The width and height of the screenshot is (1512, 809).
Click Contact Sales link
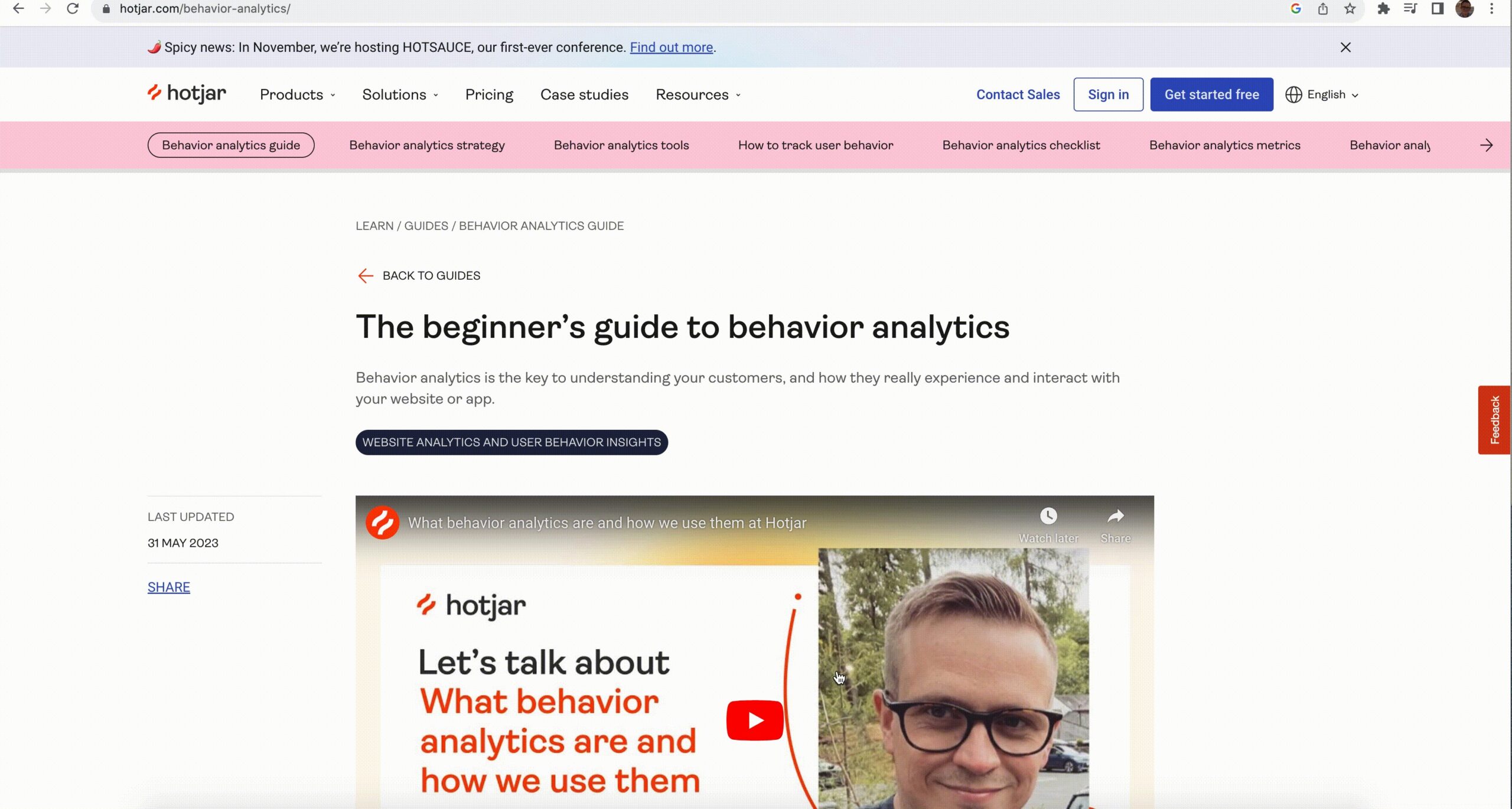(x=1018, y=94)
